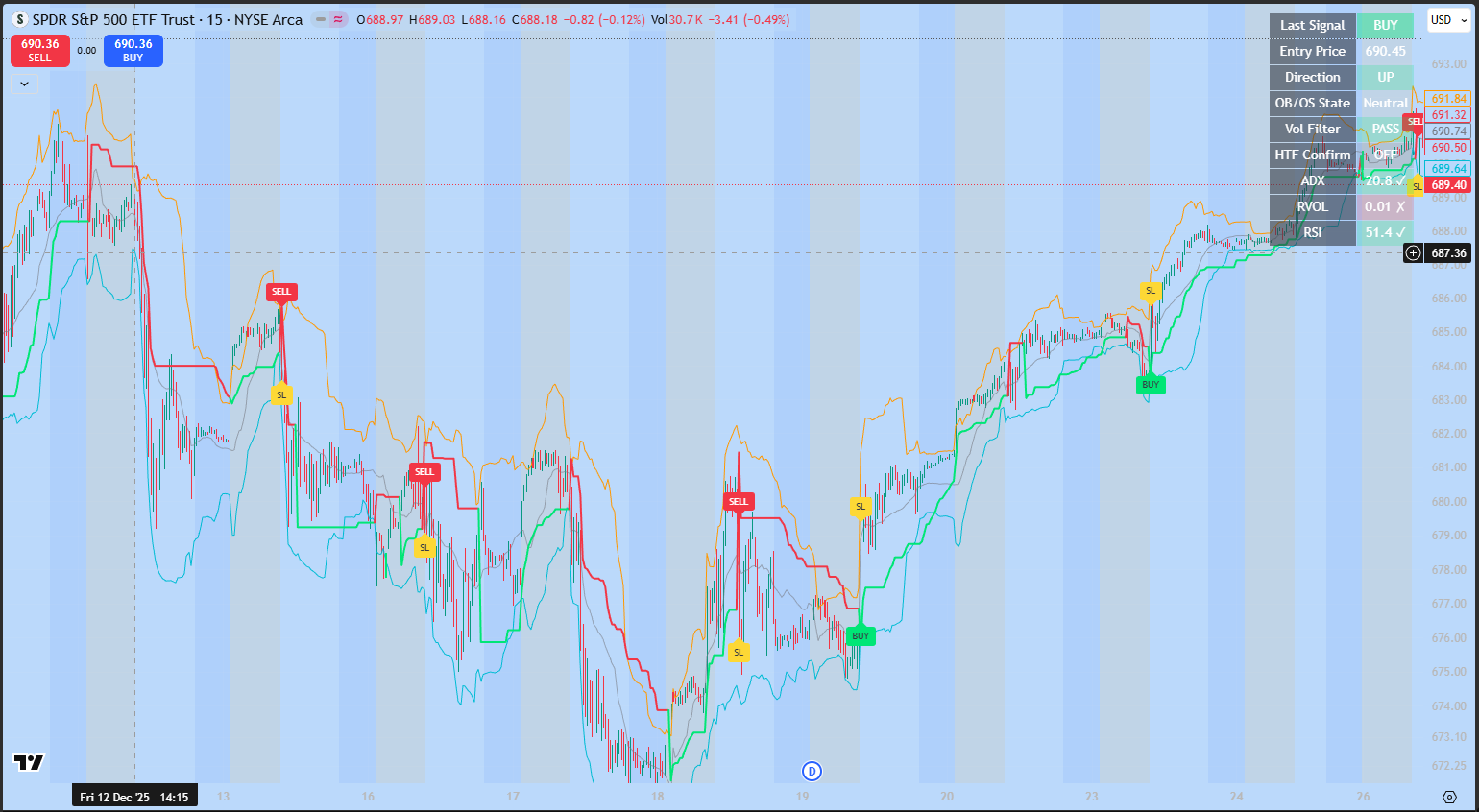Screen dimensions: 1479x812
Task: Click the 0.00 spread value
Action: 86,51
